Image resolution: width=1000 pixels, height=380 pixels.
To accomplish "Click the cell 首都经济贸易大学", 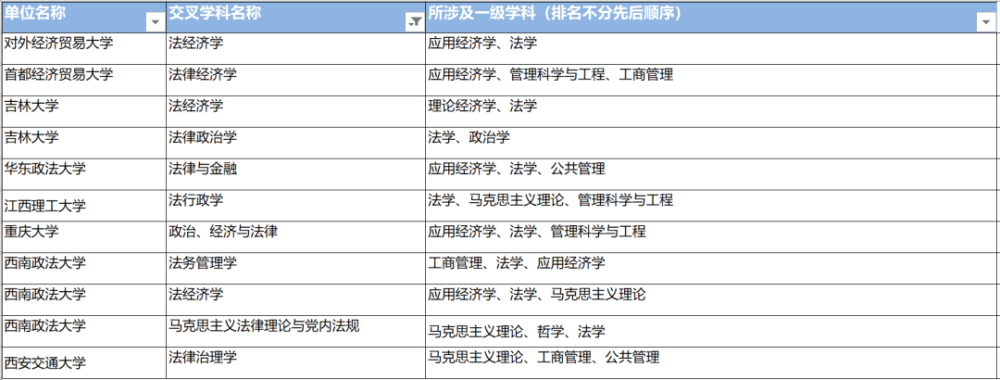I will tap(83, 80).
